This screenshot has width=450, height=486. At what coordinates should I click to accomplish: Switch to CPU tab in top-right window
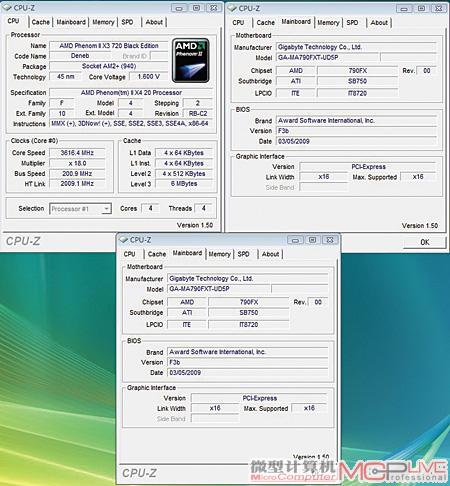(x=238, y=23)
